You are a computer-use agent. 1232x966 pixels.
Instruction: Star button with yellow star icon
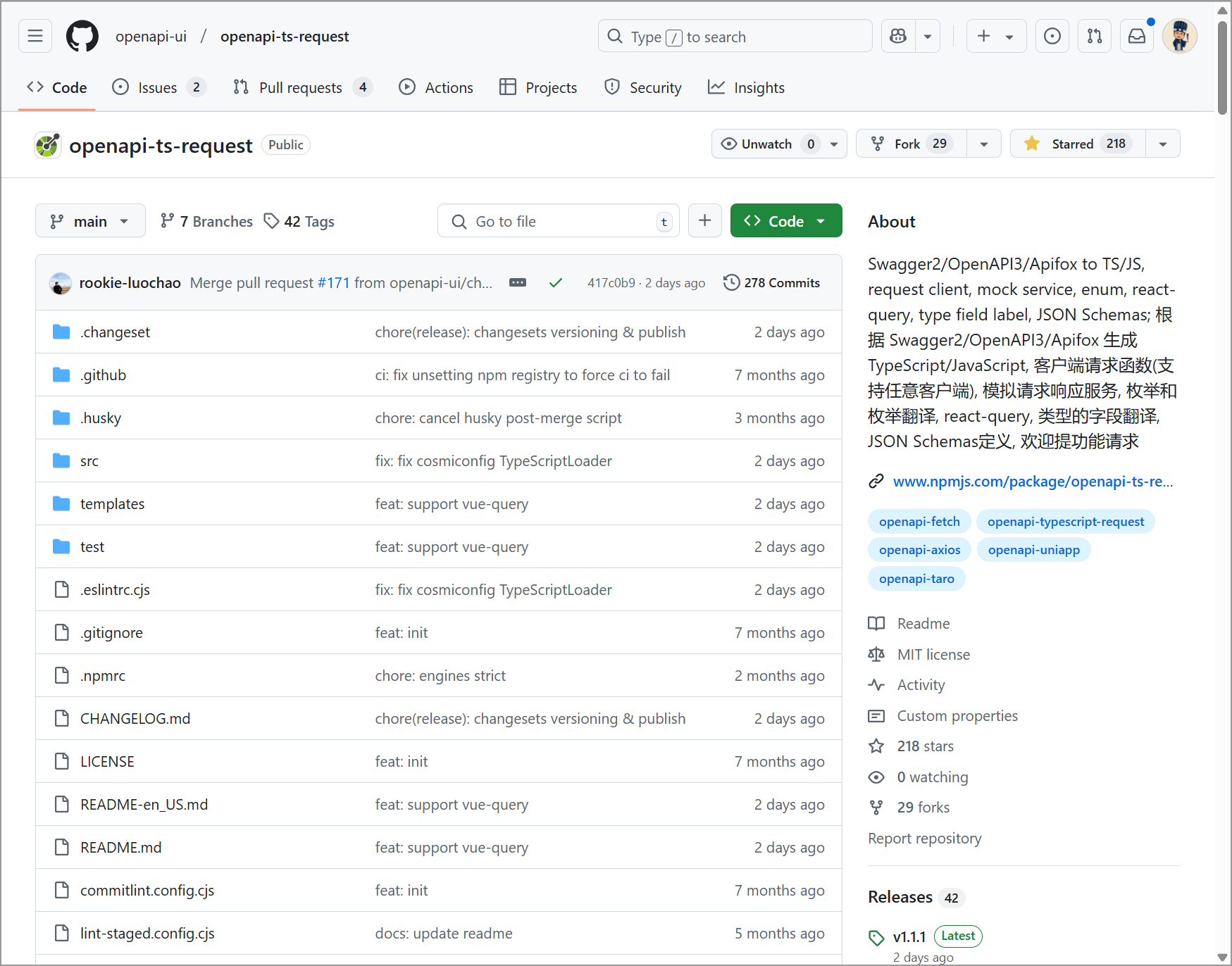[x=1078, y=144]
